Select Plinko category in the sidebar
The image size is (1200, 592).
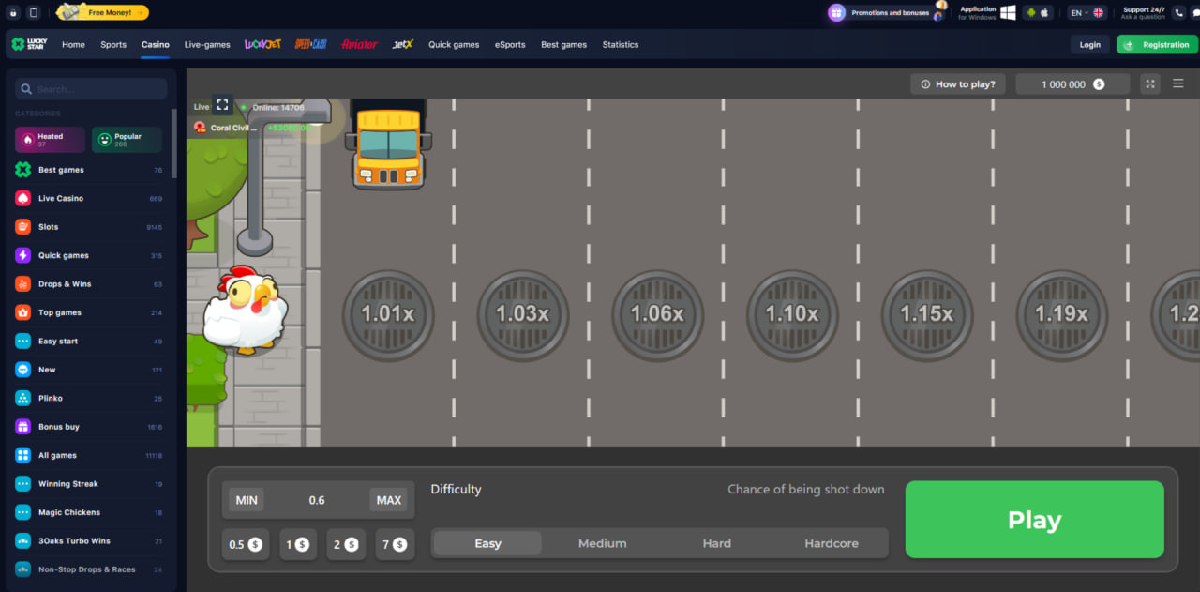[x=50, y=398]
